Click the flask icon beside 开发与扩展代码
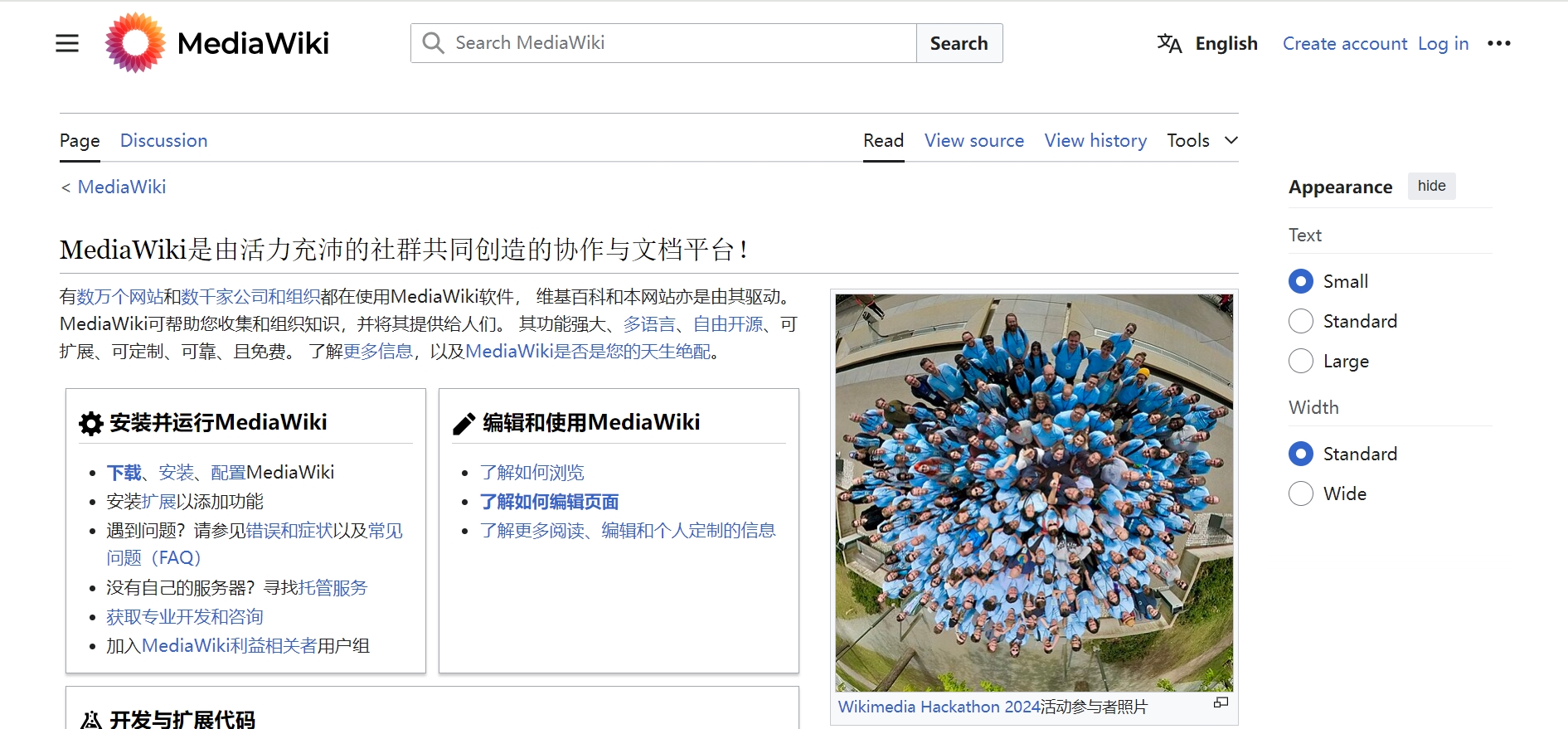This screenshot has width=1568, height=729. click(x=91, y=720)
